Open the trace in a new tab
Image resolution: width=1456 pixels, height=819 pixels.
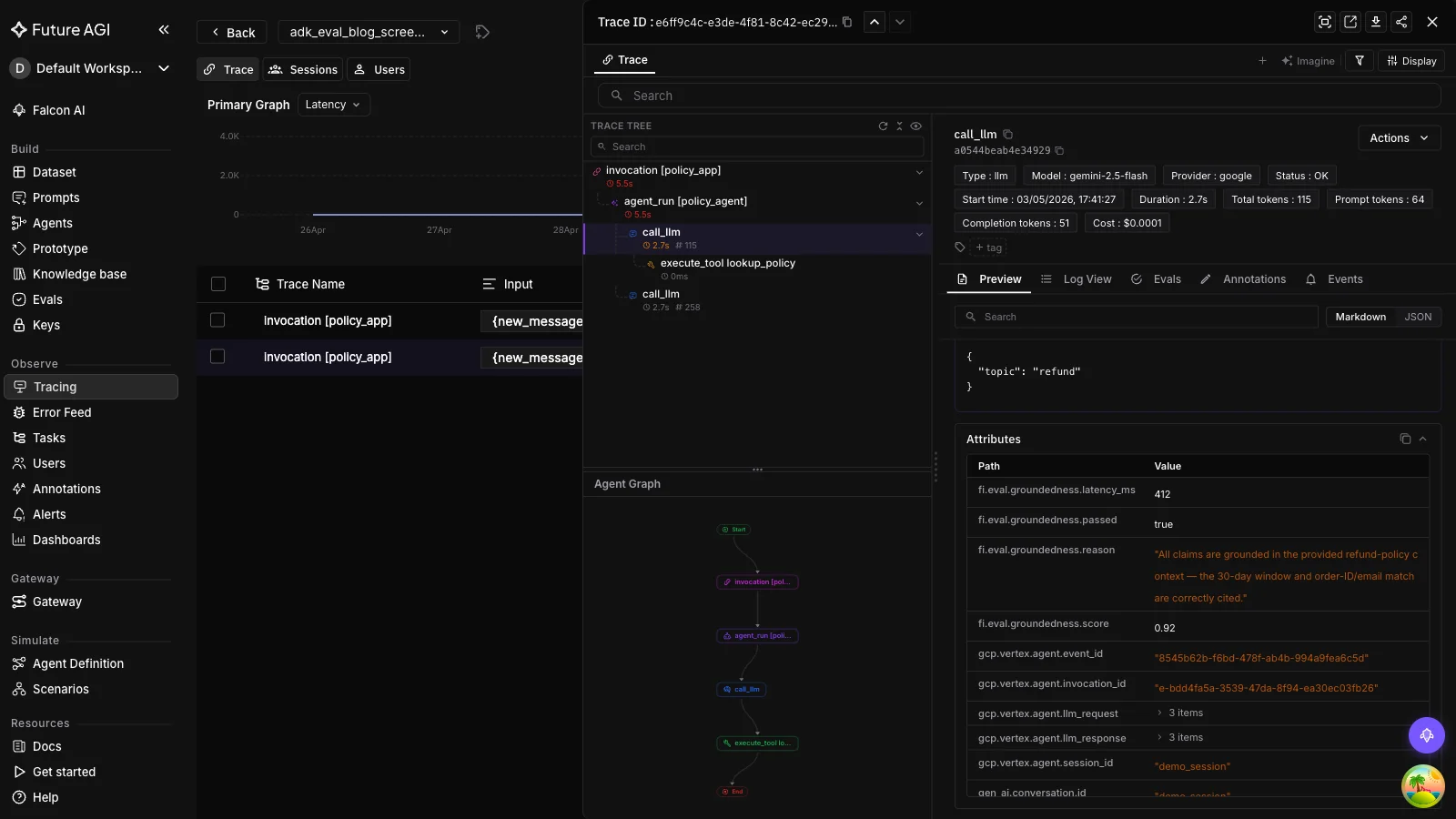click(x=1350, y=22)
